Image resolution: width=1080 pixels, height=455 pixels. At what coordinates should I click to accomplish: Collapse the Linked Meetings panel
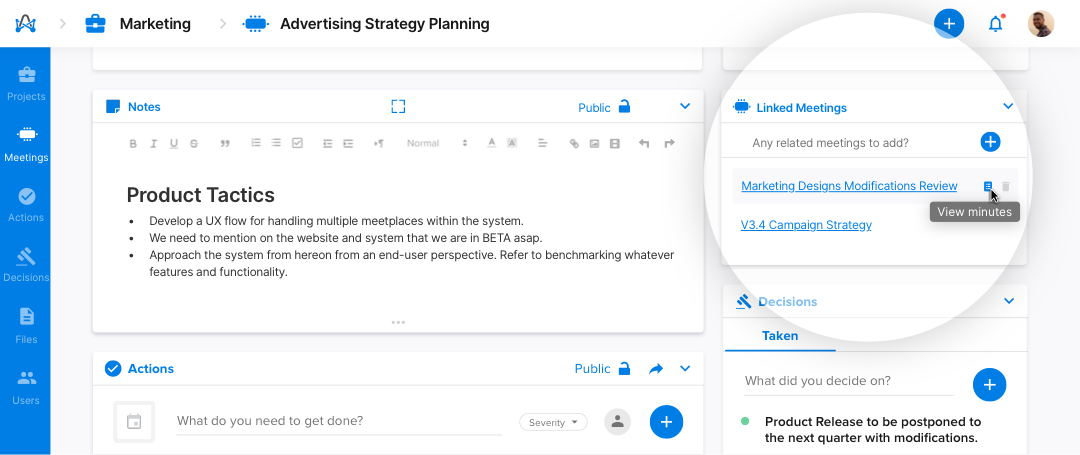point(1008,107)
